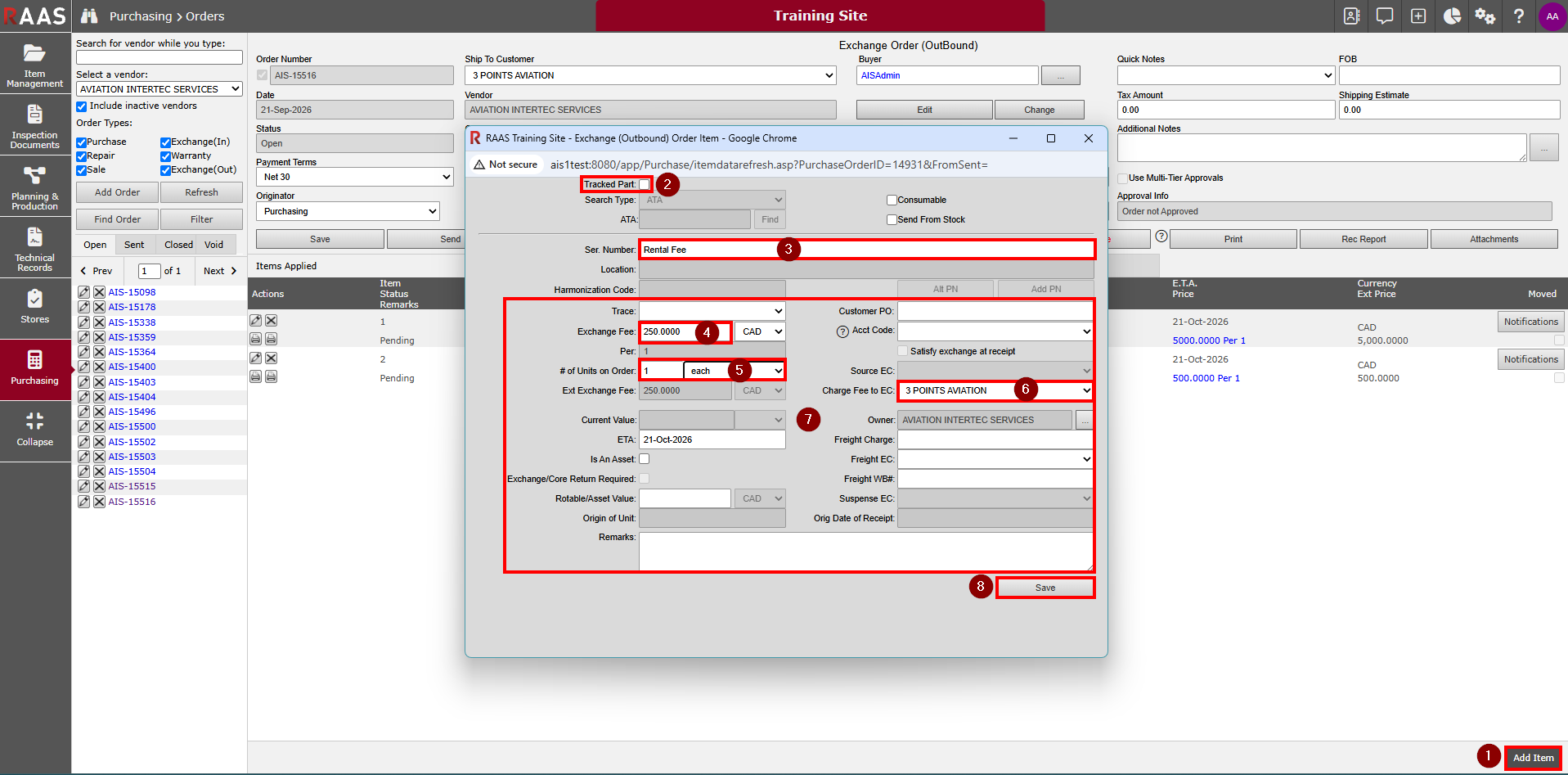Uncheck Include inactive vendors

82,106
